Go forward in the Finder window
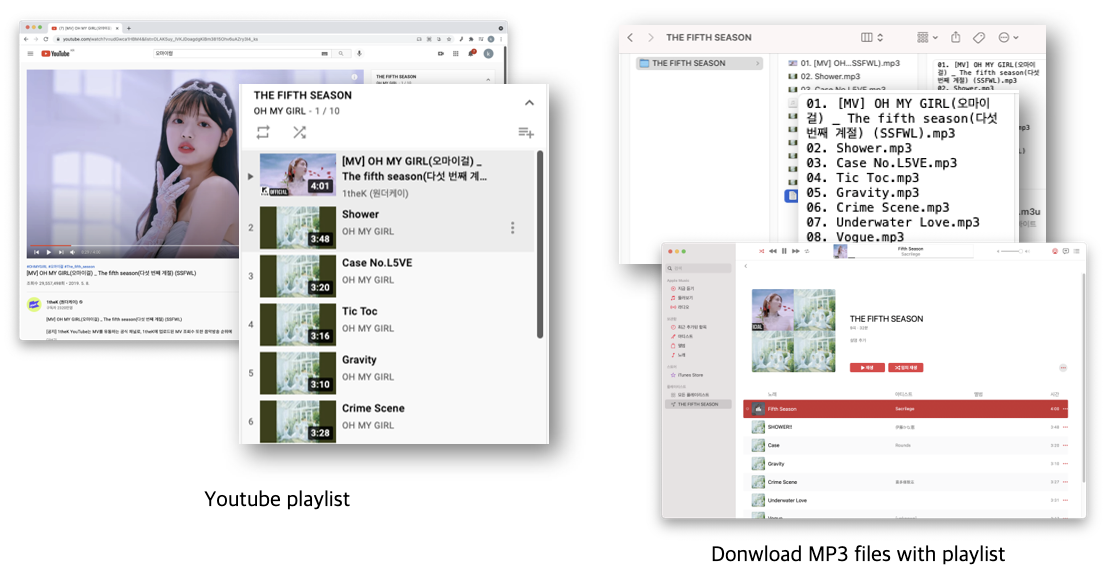Screen dimensions: 1116x588 click(x=651, y=38)
